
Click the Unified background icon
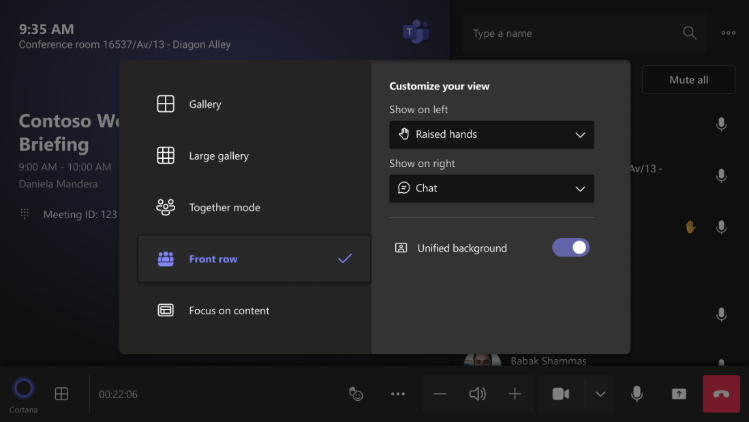click(x=401, y=248)
